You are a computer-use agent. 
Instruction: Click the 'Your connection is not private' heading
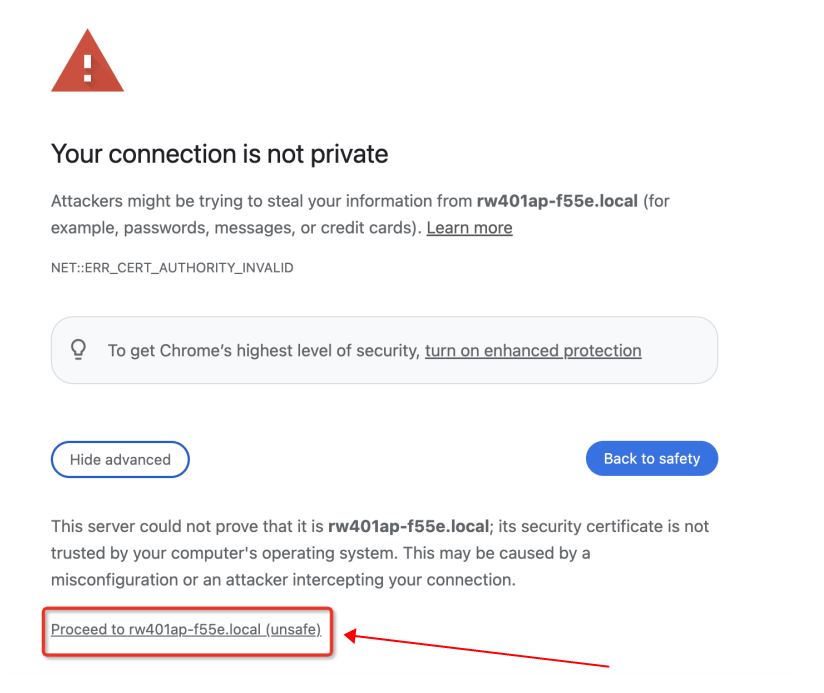(219, 154)
